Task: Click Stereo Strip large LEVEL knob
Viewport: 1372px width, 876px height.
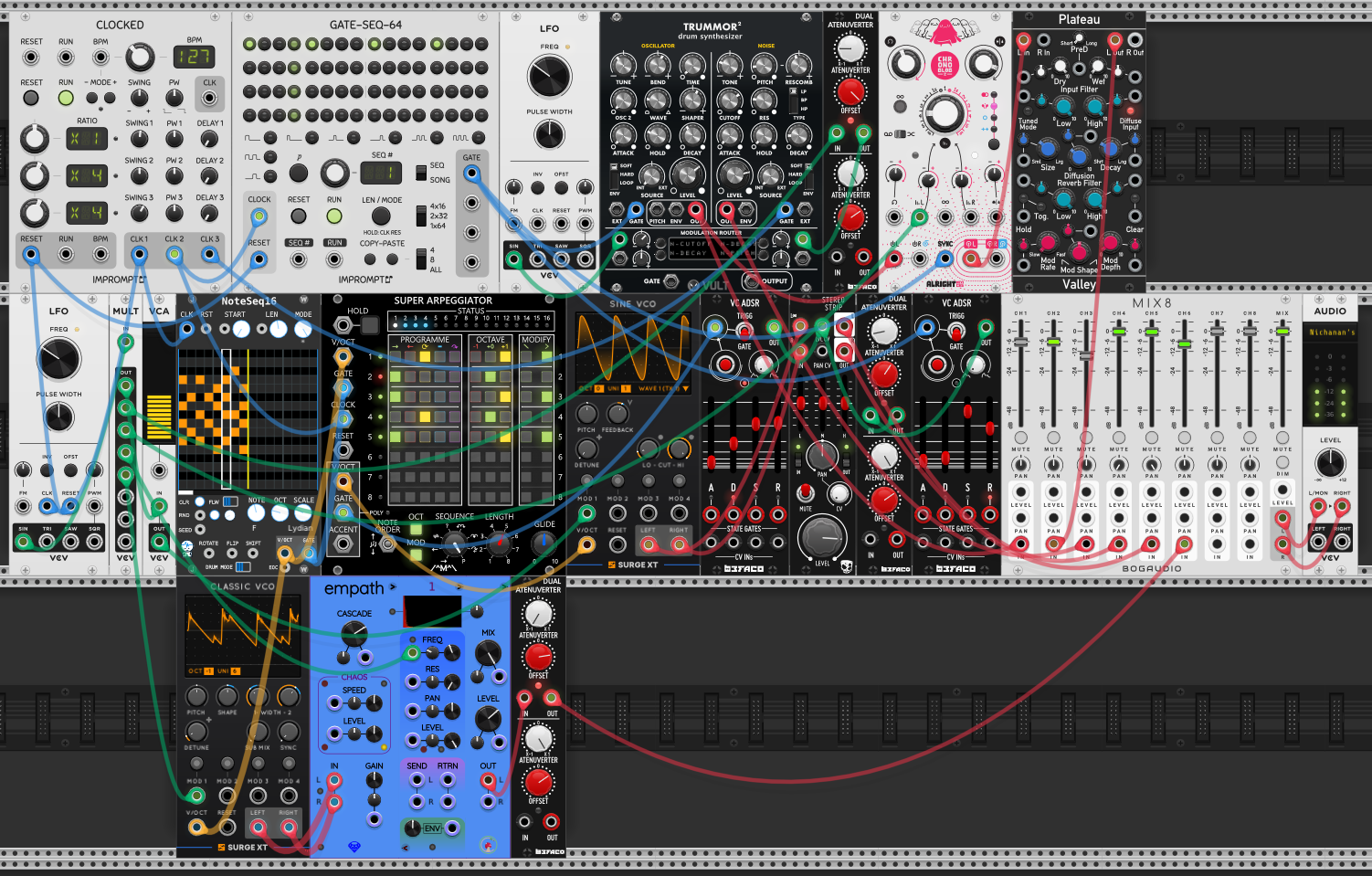Action: pos(821,537)
